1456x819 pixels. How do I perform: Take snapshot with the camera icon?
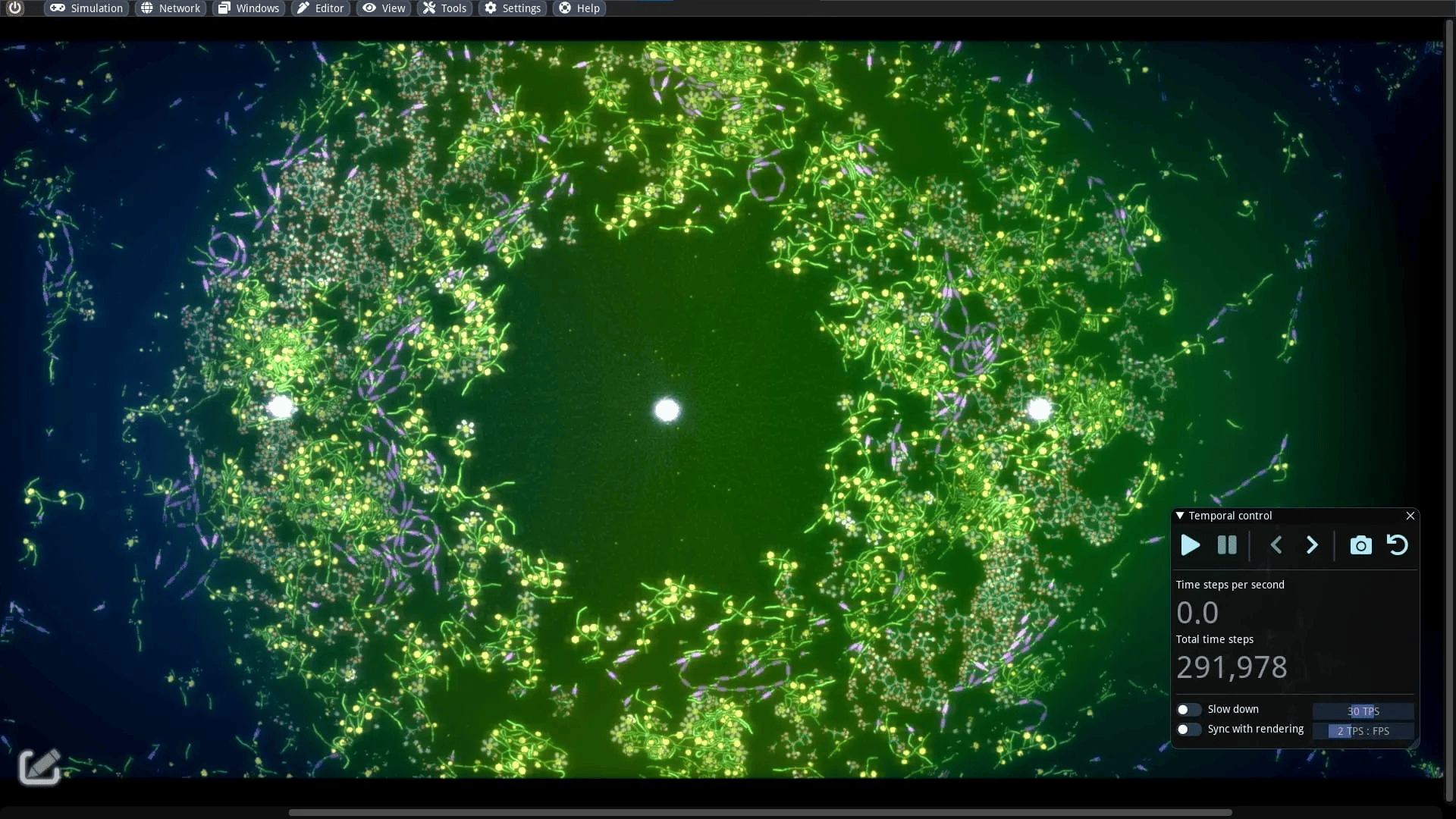click(1360, 545)
